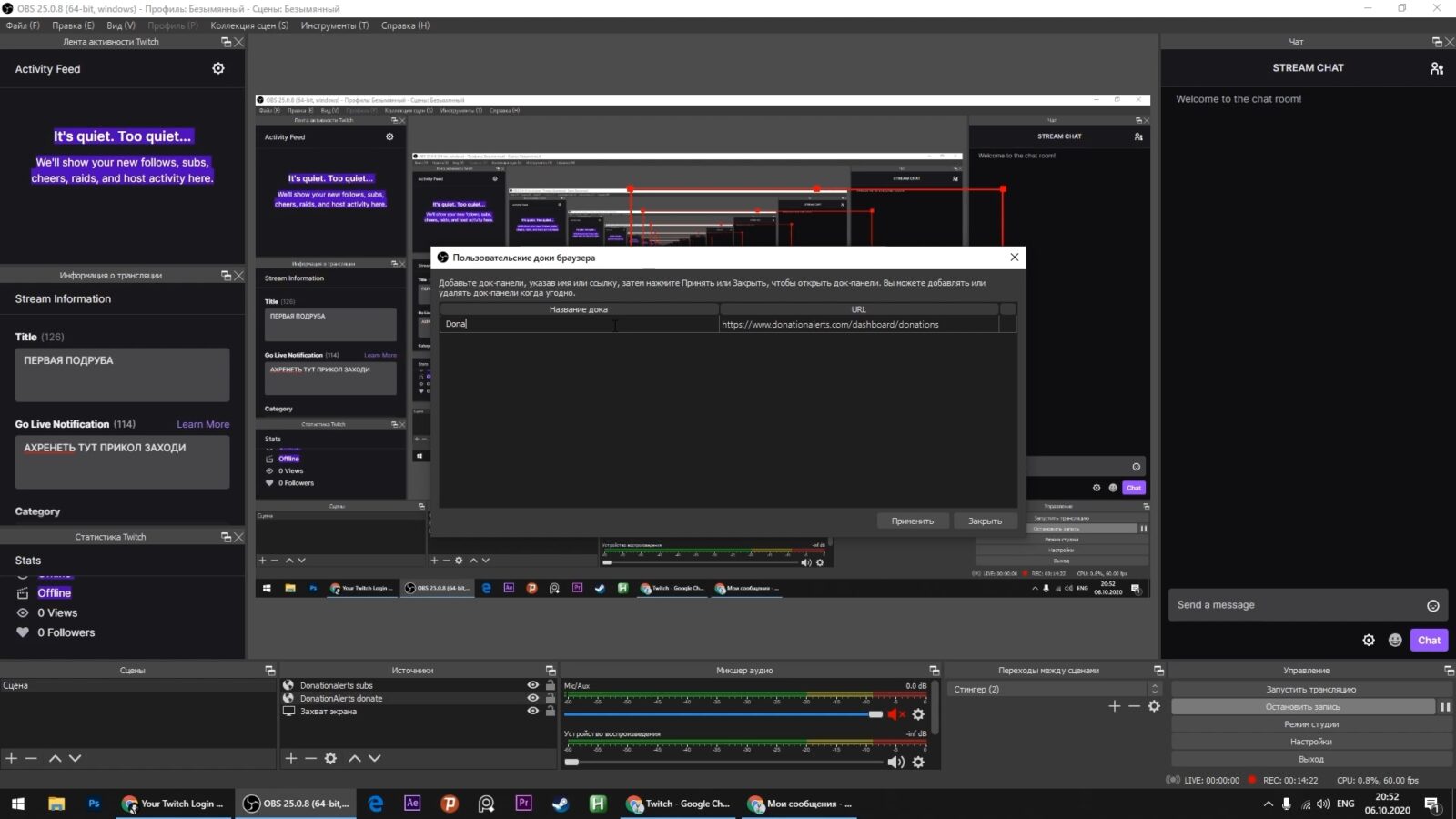
Task: Click Закрыть button in browser docks dialog
Action: 985,521
